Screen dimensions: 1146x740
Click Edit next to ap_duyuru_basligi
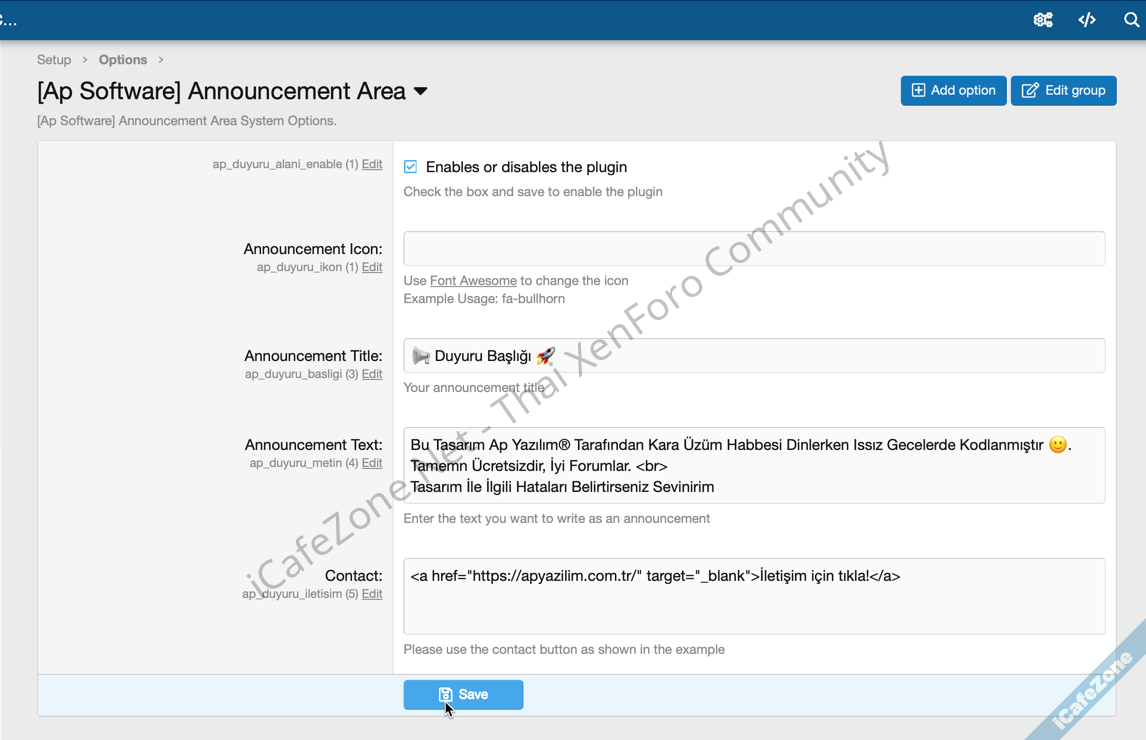click(372, 374)
